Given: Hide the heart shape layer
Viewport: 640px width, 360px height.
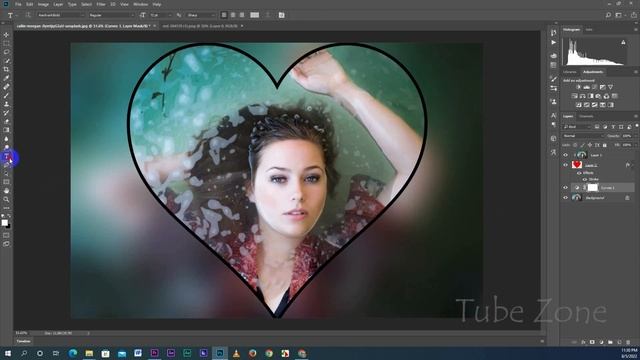Looking at the screenshot, I should 566,165.
